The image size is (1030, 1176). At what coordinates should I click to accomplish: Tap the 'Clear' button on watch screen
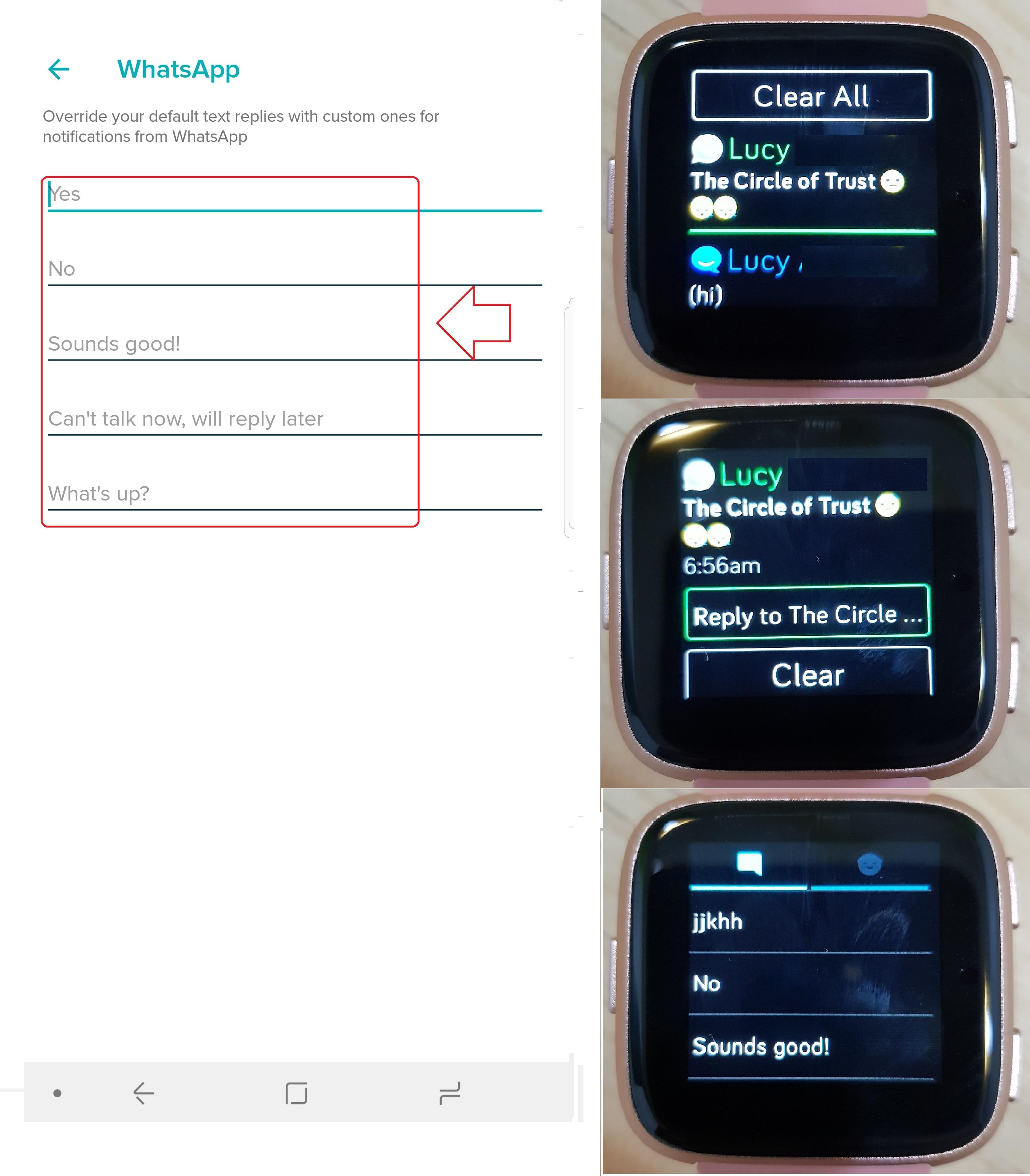pyautogui.click(x=808, y=675)
